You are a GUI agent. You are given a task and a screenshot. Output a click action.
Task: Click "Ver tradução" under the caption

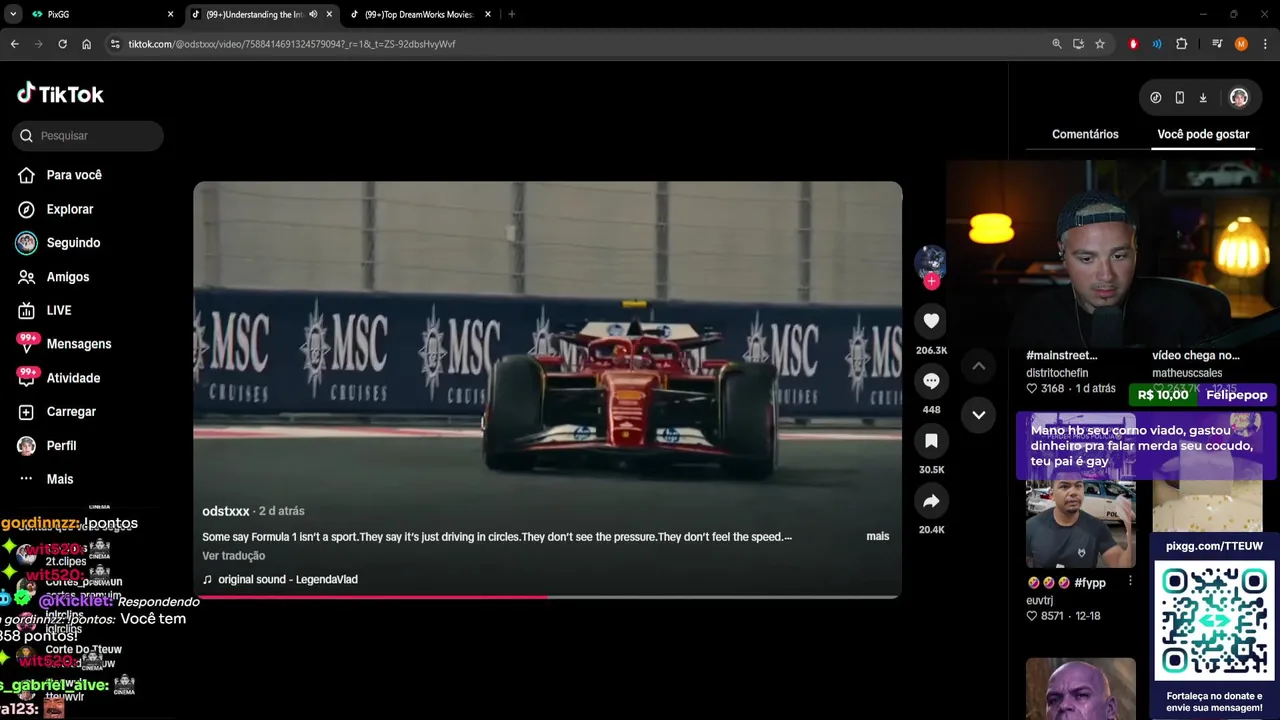tap(233, 556)
